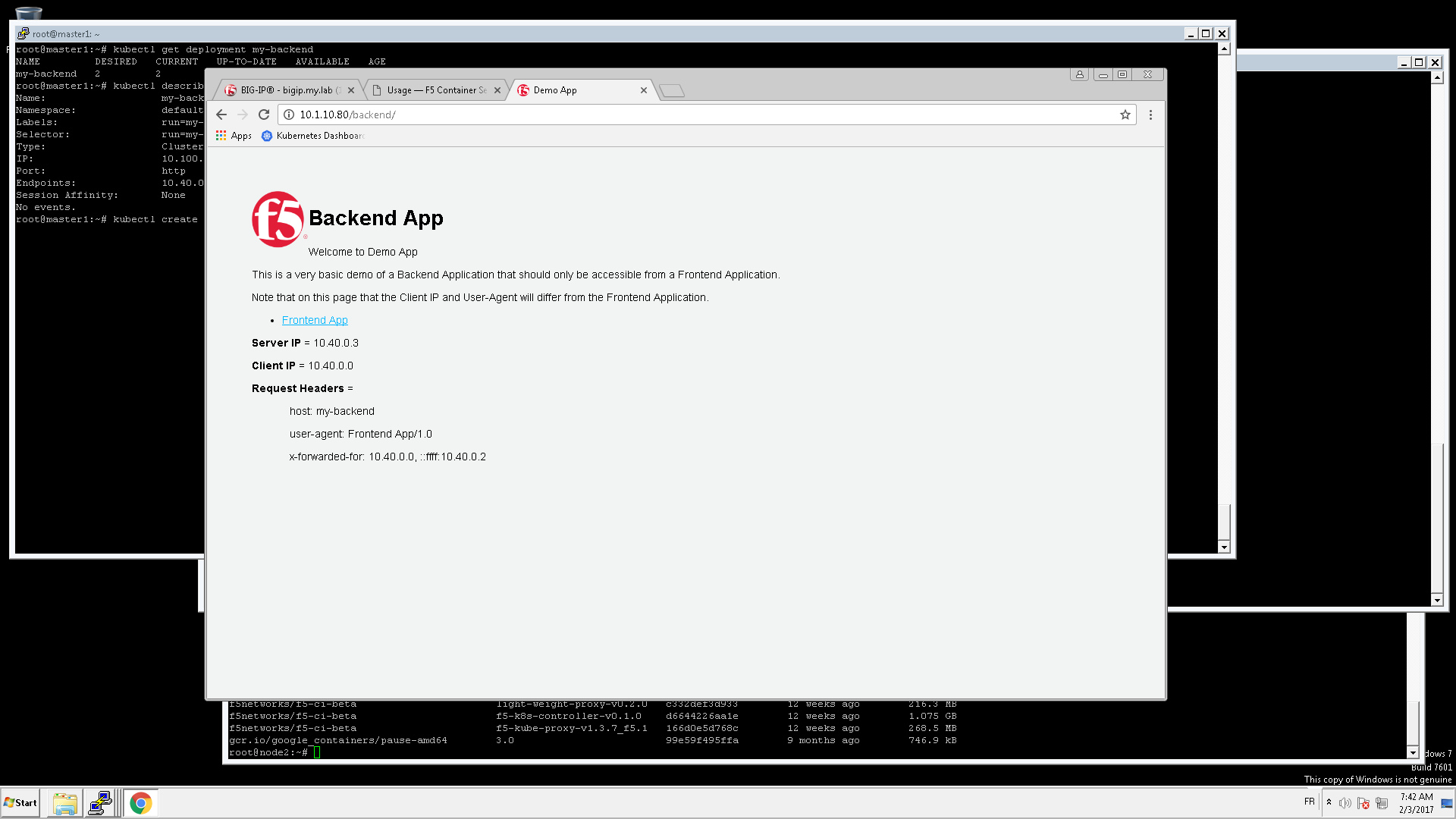Follow the Frontend App link
1456x819 pixels.
point(315,320)
